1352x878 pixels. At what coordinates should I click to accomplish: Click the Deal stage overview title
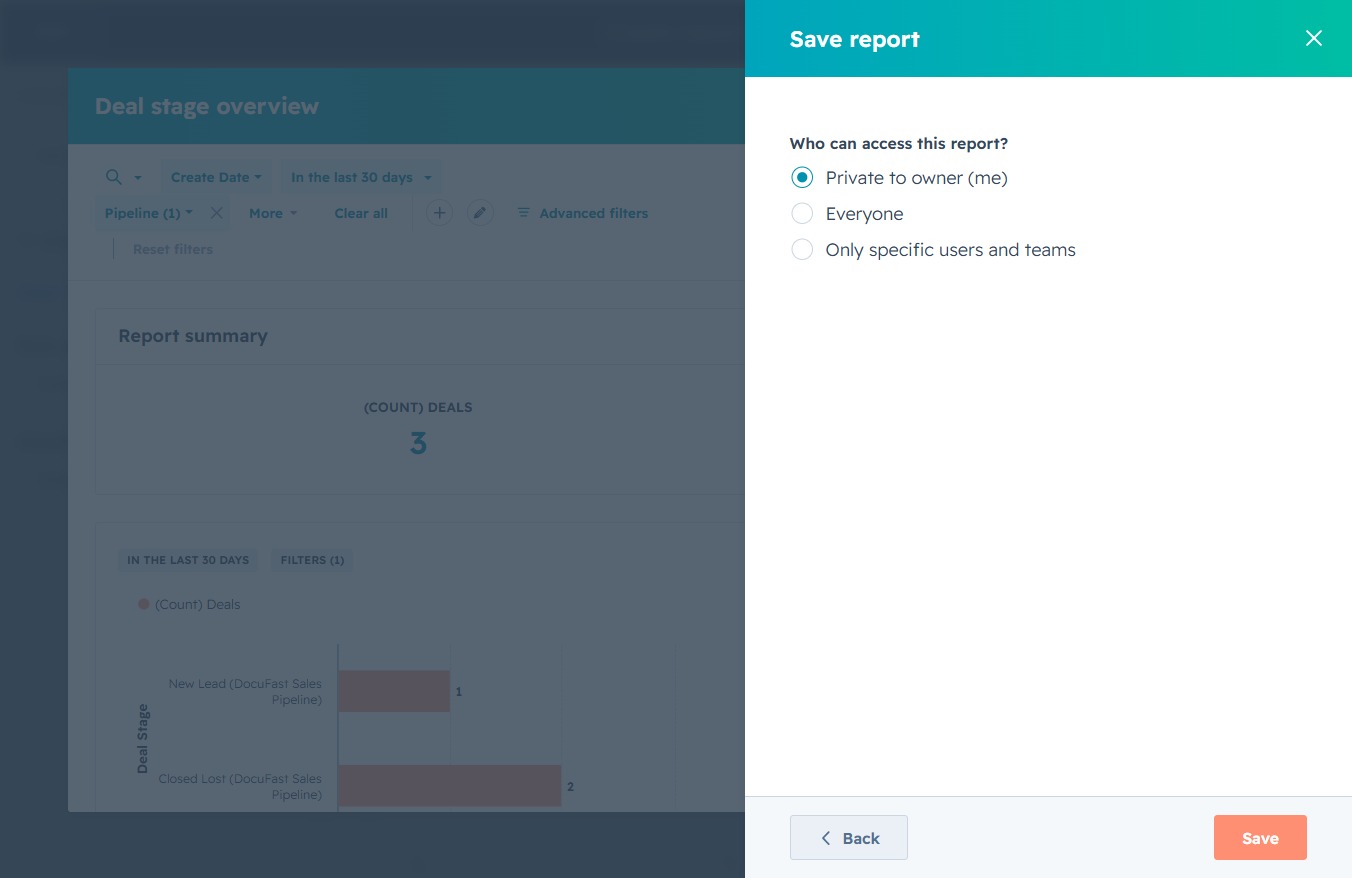(x=207, y=106)
